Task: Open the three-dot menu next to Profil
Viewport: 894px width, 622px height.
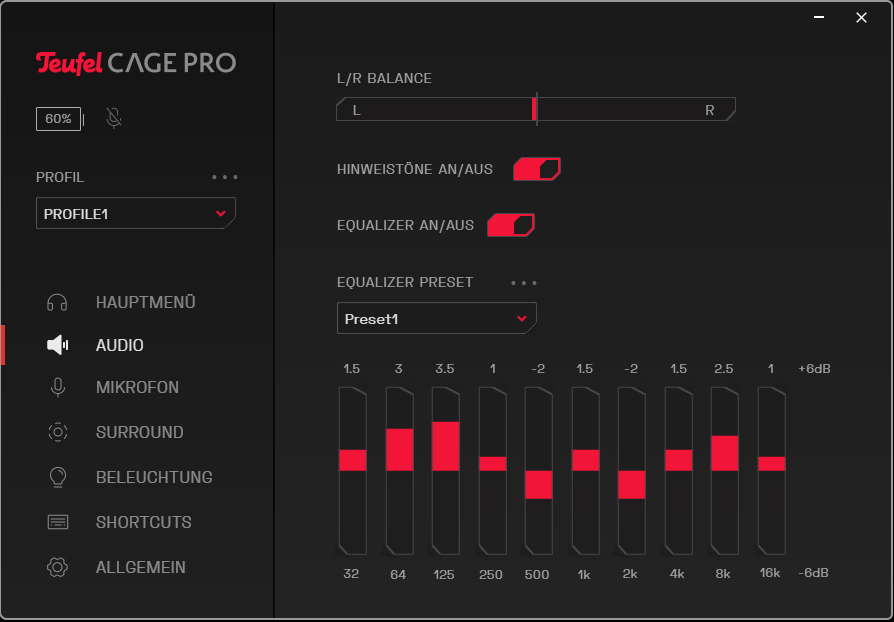Action: [x=225, y=177]
